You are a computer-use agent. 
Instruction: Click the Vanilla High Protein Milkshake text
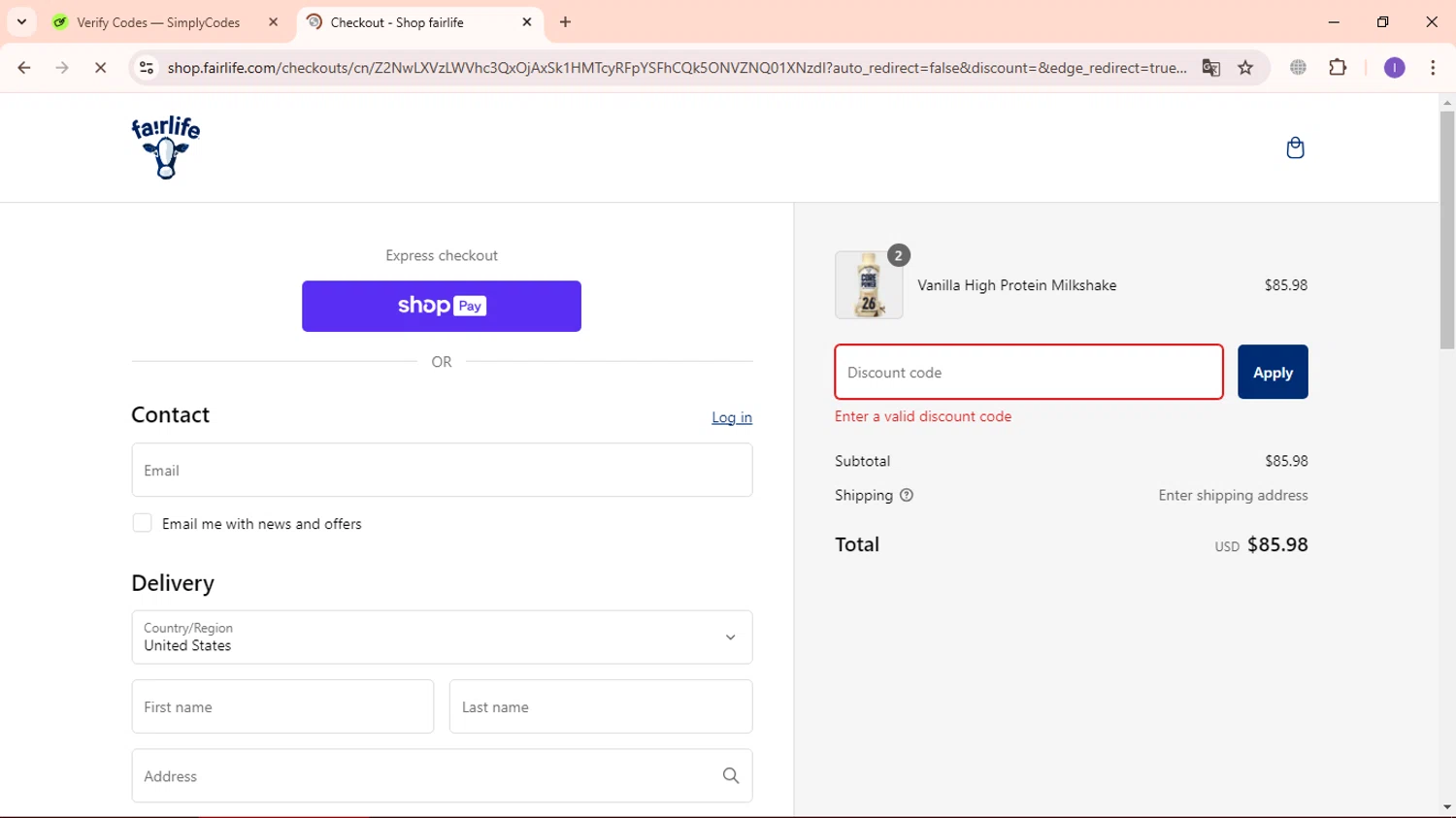1017,285
